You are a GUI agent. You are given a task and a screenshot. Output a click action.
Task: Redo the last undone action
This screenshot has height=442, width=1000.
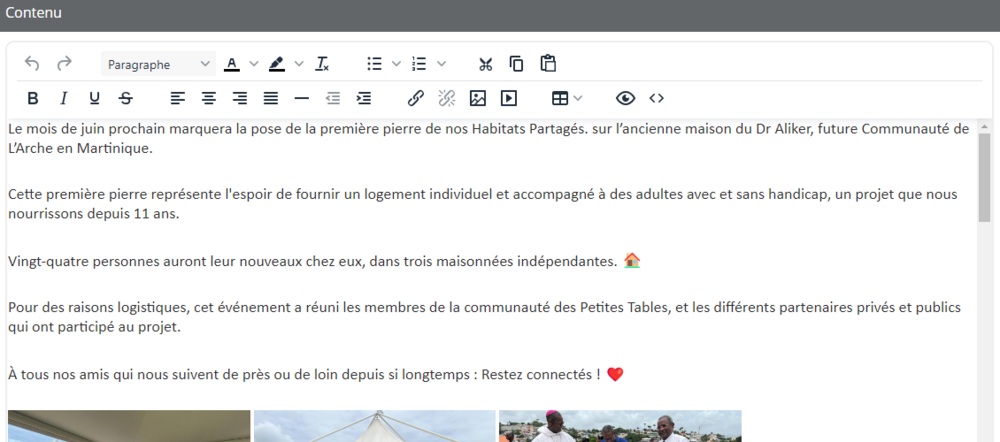click(64, 64)
